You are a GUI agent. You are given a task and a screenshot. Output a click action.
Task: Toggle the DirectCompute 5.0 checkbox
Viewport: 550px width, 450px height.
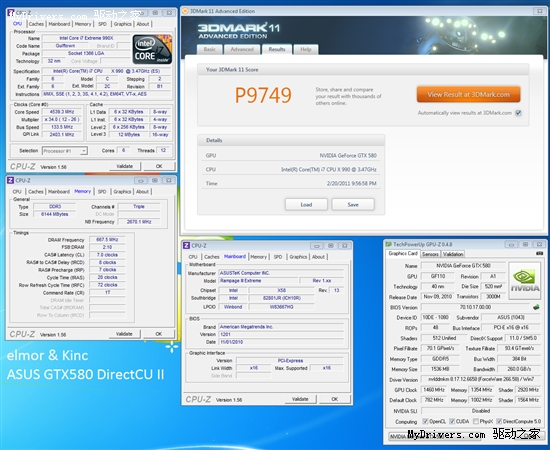499,421
